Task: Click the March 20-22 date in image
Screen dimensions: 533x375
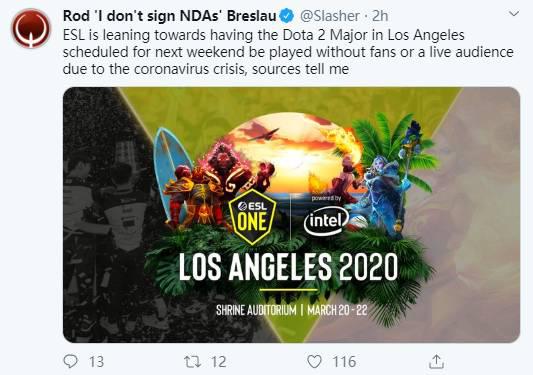Action: point(337,310)
